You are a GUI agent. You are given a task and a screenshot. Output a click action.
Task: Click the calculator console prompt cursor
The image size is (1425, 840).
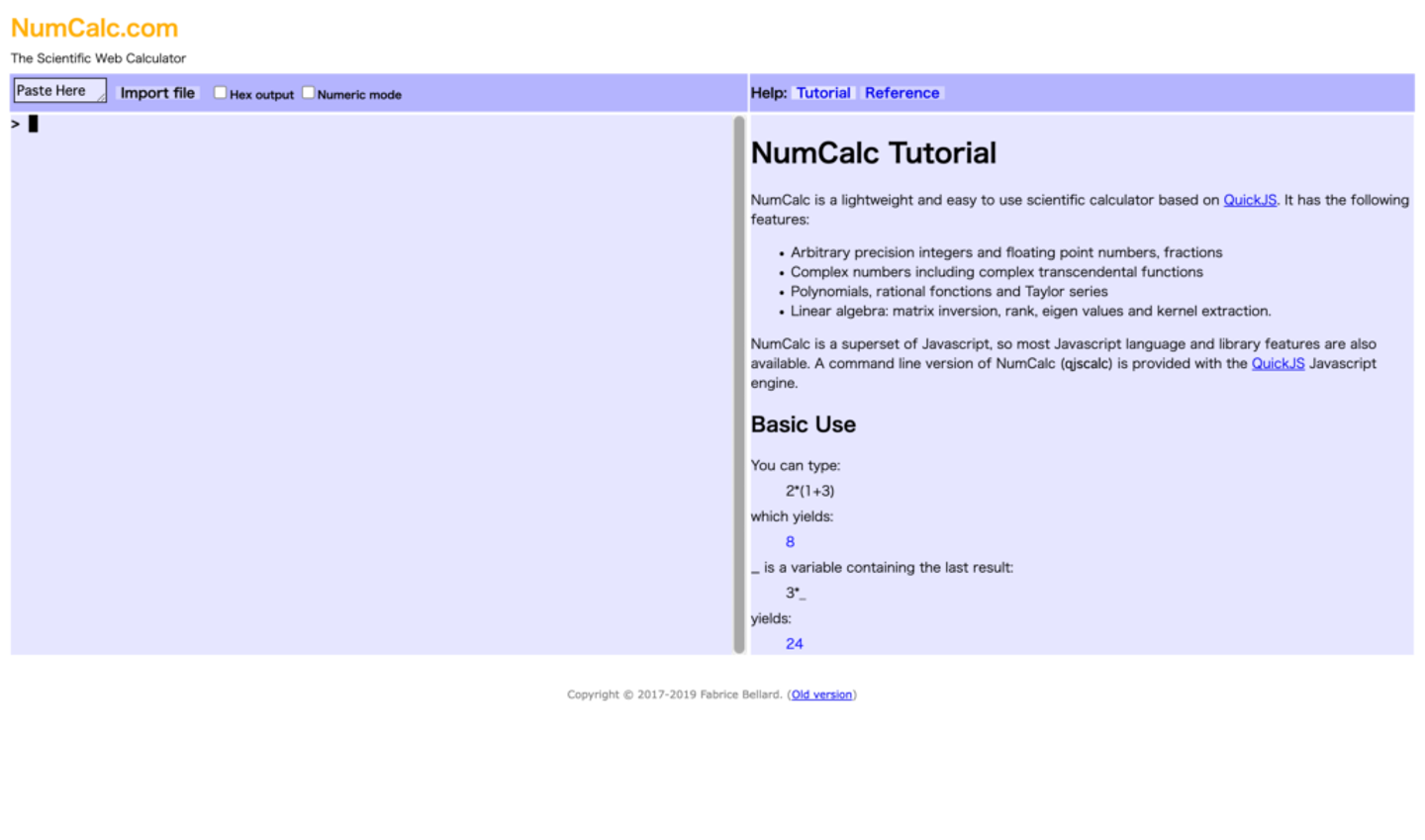click(x=33, y=124)
